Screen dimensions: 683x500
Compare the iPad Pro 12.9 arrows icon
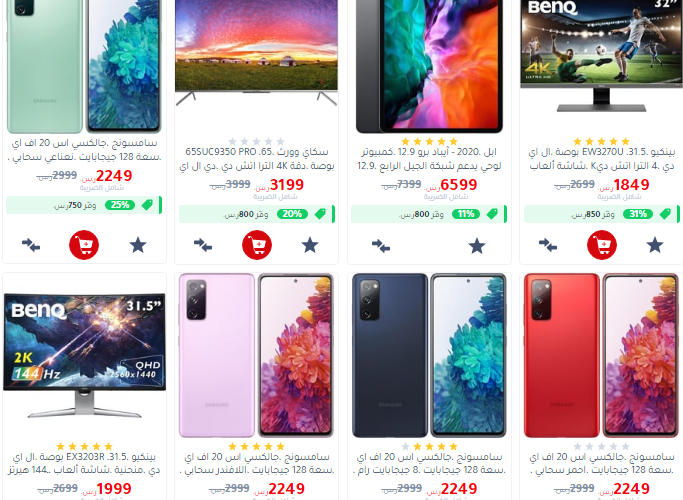[381, 246]
